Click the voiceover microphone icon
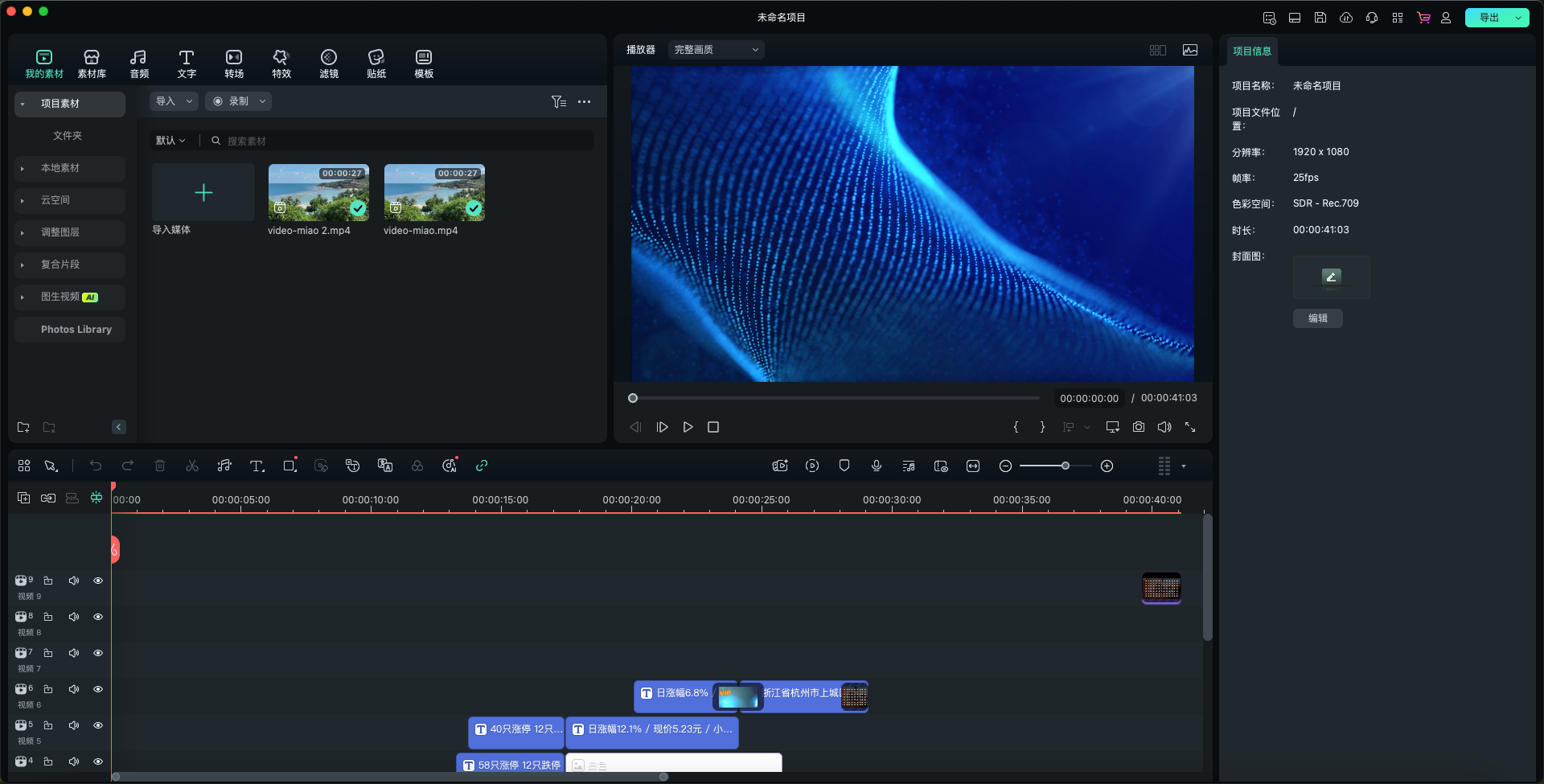This screenshot has height=784, width=1544. [877, 466]
